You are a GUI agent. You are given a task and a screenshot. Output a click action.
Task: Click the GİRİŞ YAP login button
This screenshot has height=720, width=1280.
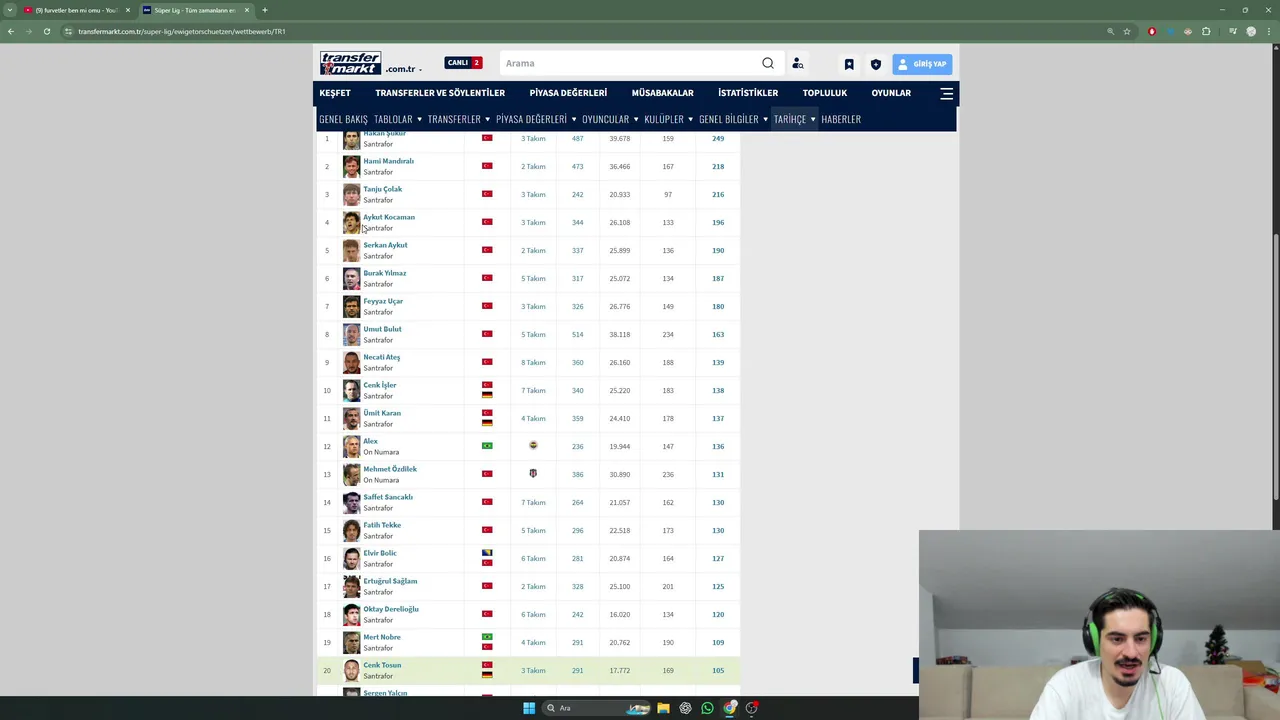(922, 64)
